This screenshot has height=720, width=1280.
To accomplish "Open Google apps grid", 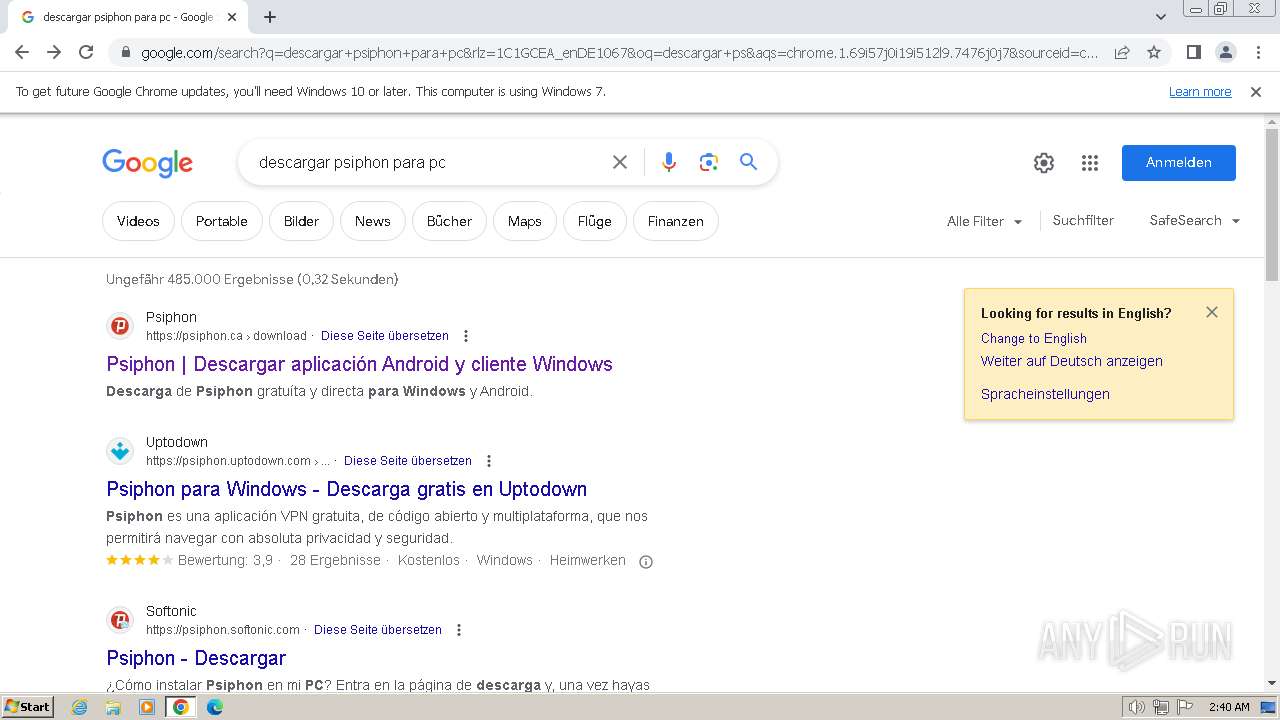I will (x=1090, y=163).
